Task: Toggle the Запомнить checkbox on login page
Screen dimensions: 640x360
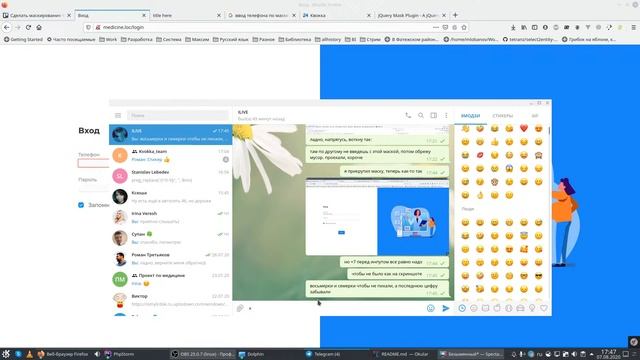Action: coord(81,205)
